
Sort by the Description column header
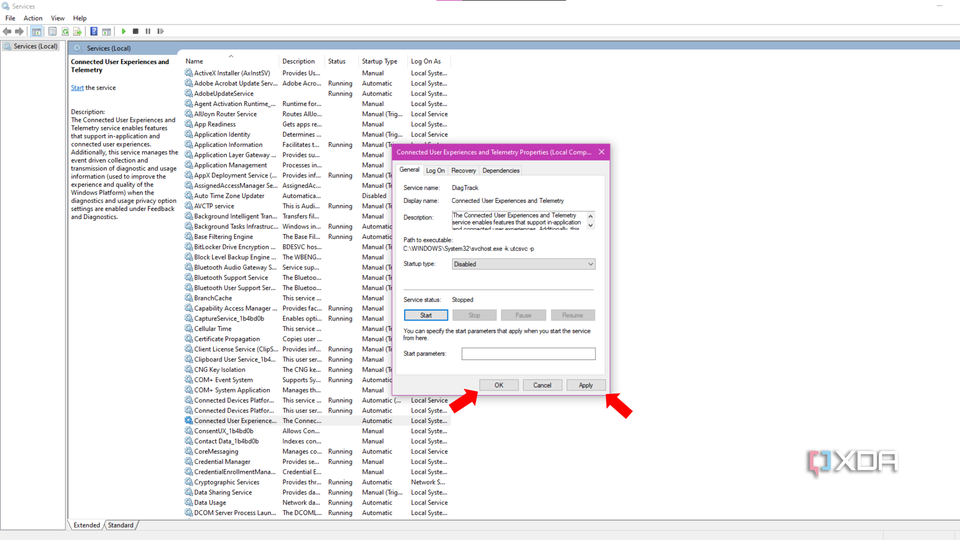[302, 61]
